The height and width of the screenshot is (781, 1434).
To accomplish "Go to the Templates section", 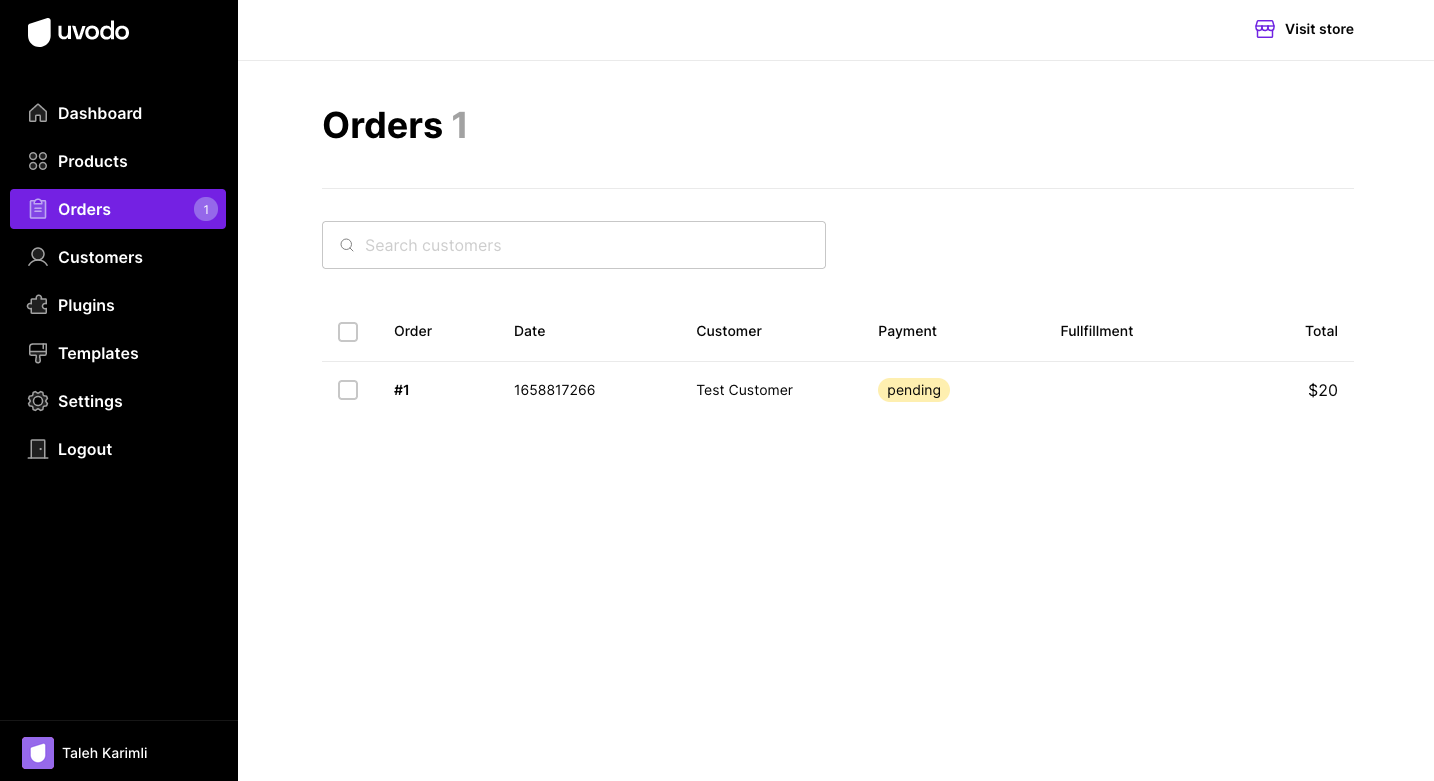I will tap(118, 353).
